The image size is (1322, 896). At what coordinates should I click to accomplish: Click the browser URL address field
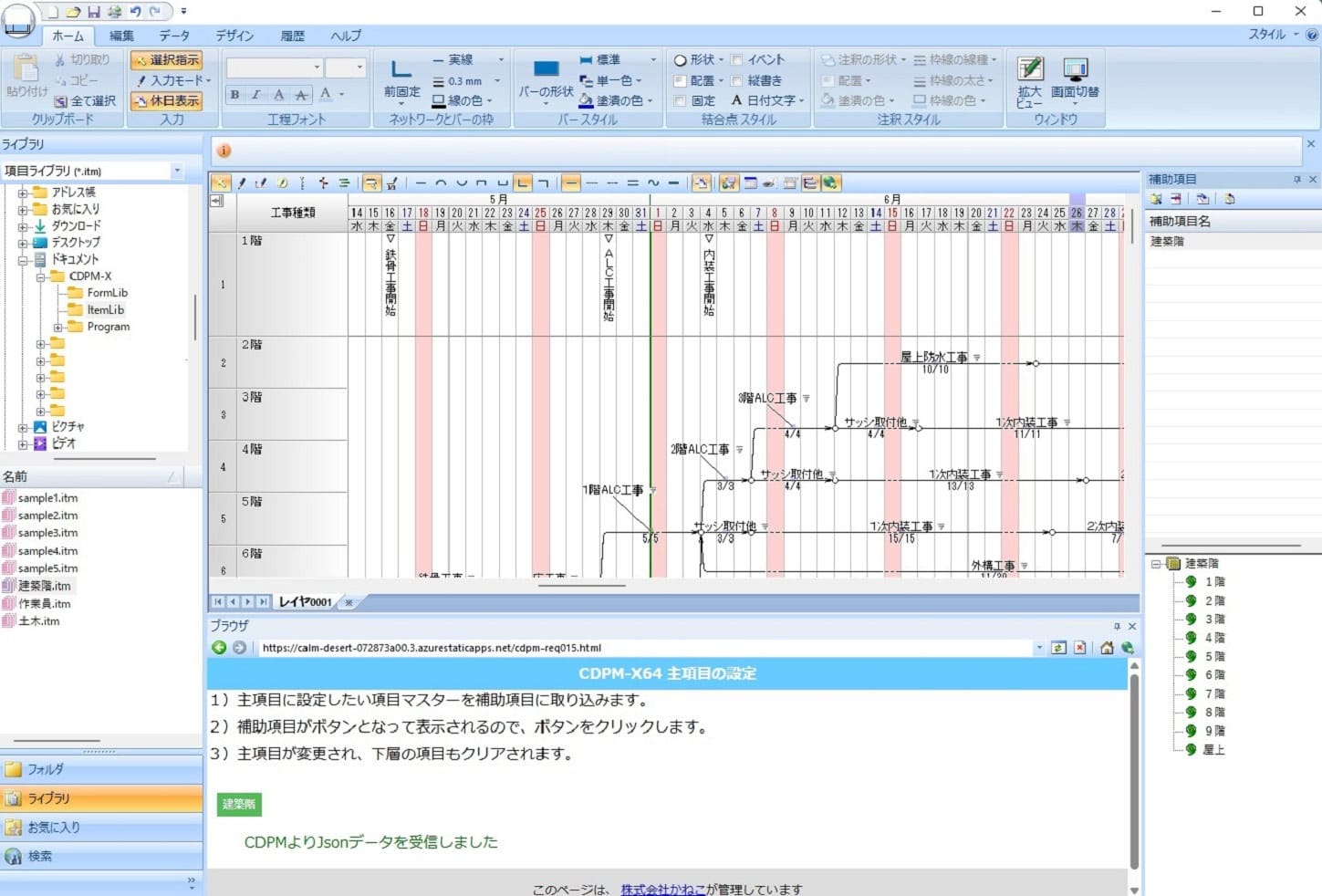[646, 648]
